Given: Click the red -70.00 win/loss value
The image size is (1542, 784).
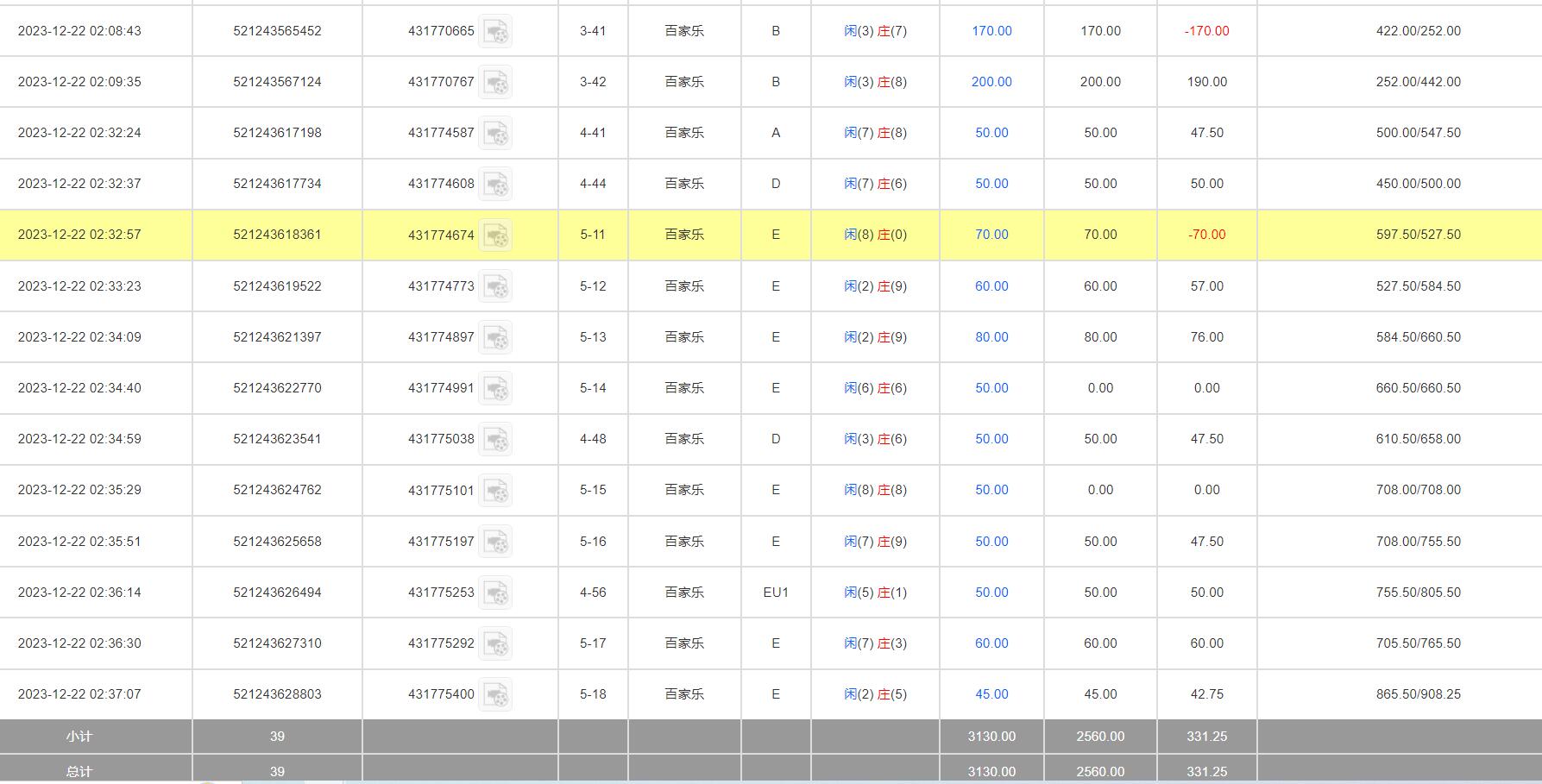Looking at the screenshot, I should tap(1206, 235).
